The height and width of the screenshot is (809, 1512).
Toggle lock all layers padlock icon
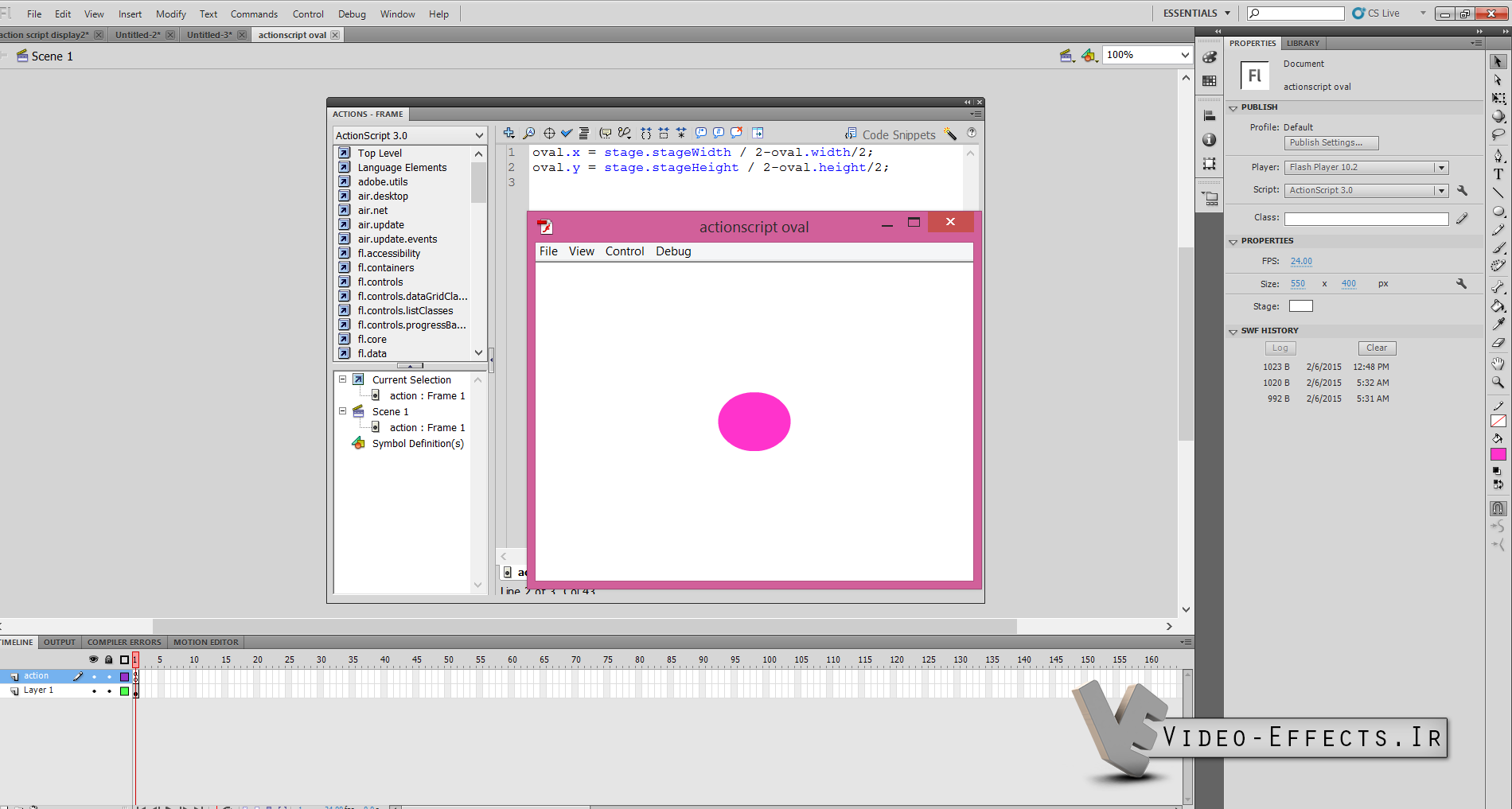pos(109,659)
